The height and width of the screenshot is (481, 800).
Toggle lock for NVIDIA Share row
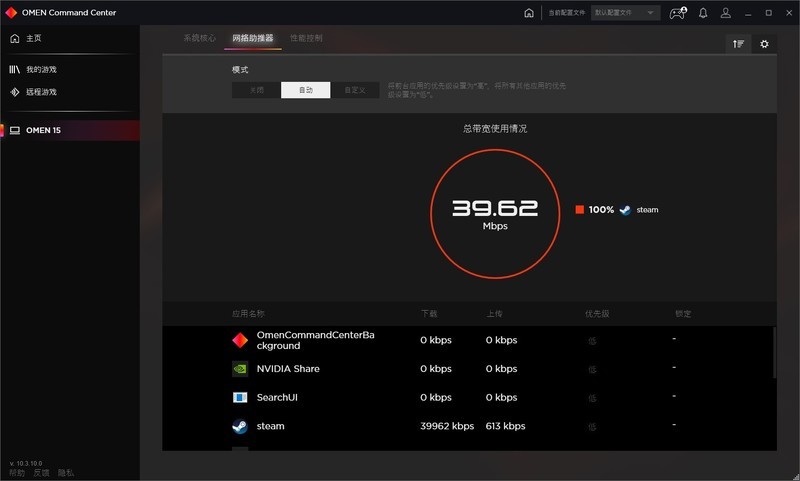674,367
